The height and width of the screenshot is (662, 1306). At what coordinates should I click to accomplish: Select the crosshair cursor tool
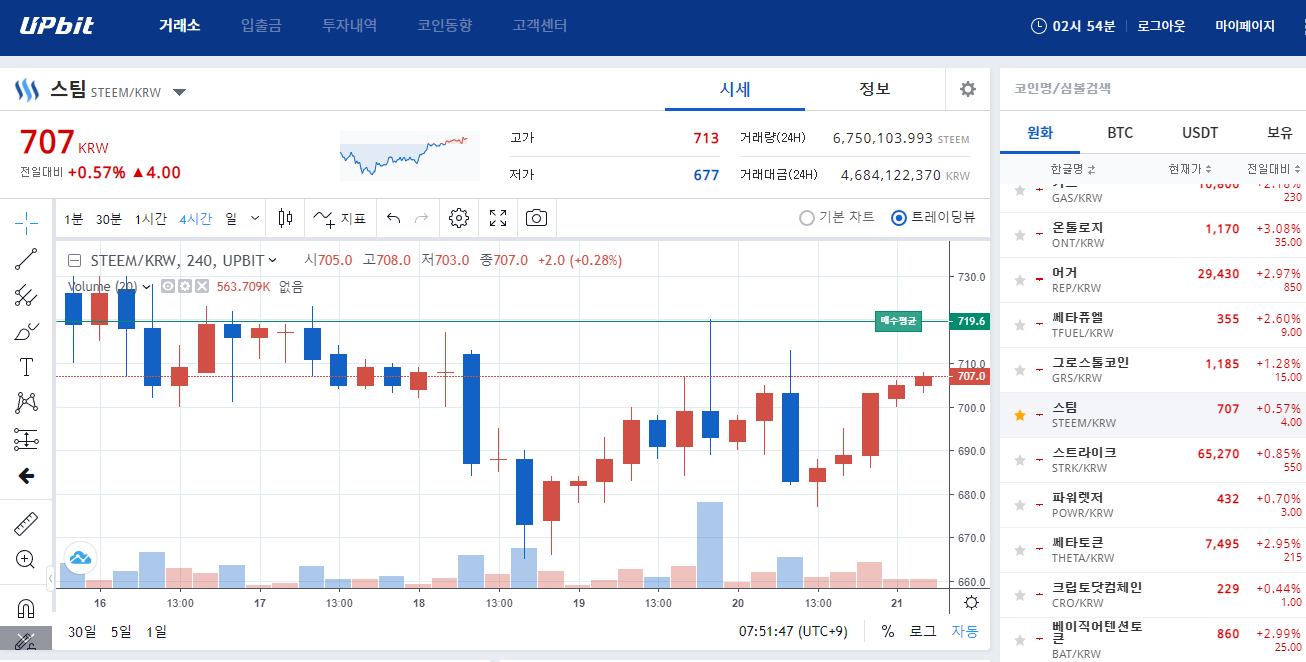point(26,221)
